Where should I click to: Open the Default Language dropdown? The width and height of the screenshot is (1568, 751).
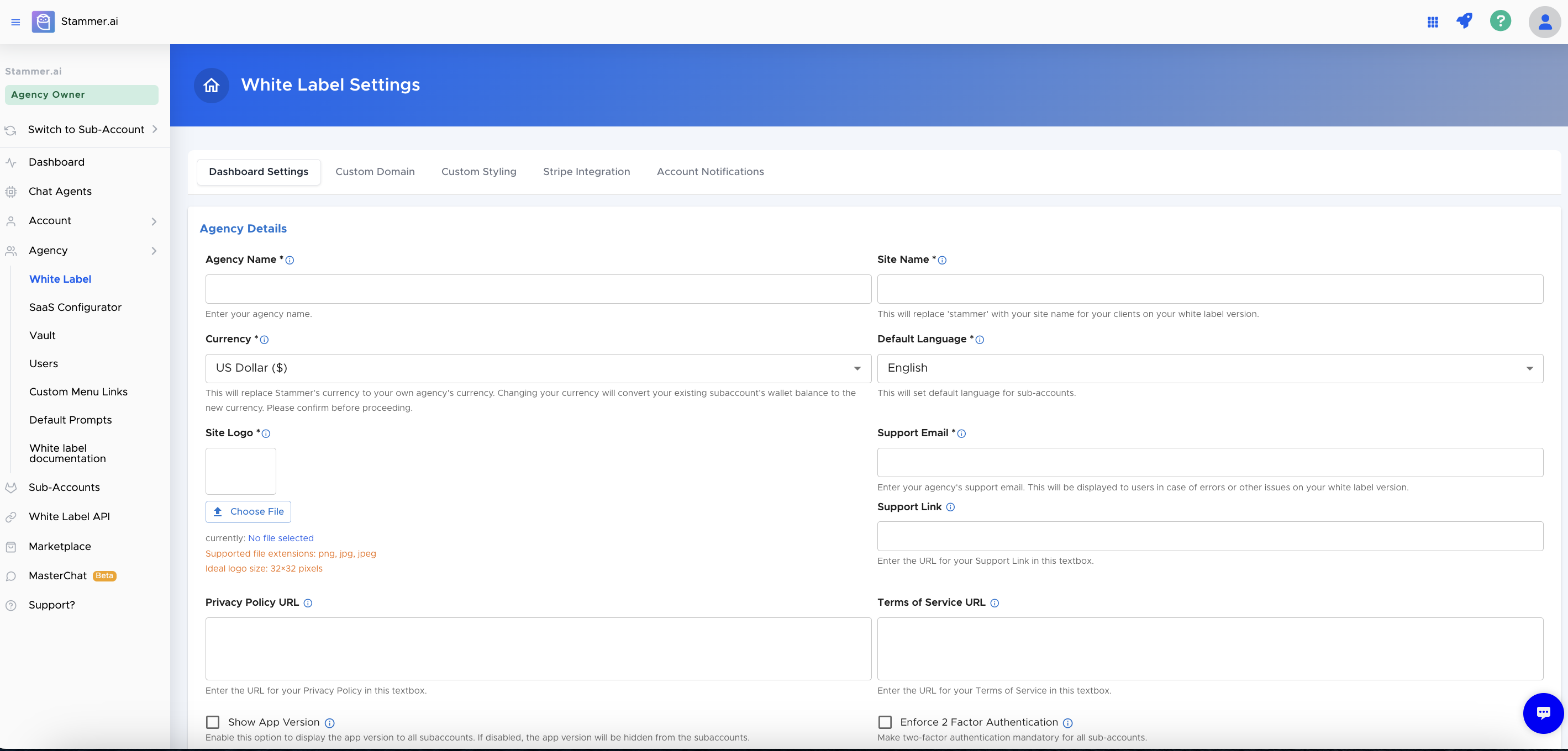(1209, 368)
